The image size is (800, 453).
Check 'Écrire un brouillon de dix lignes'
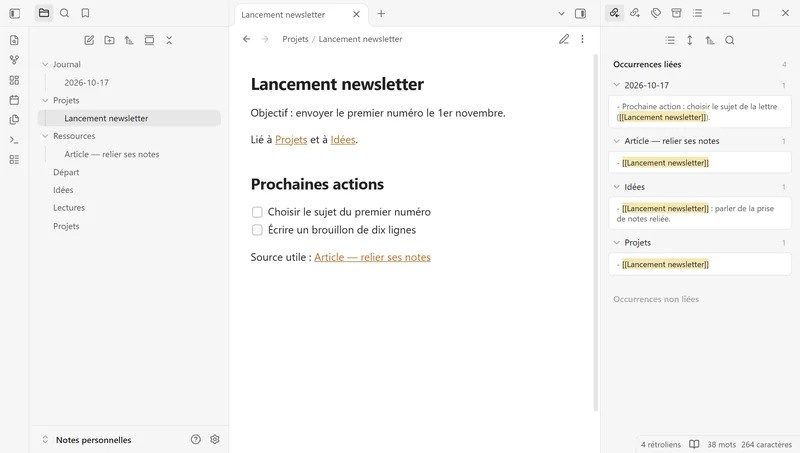click(x=257, y=230)
